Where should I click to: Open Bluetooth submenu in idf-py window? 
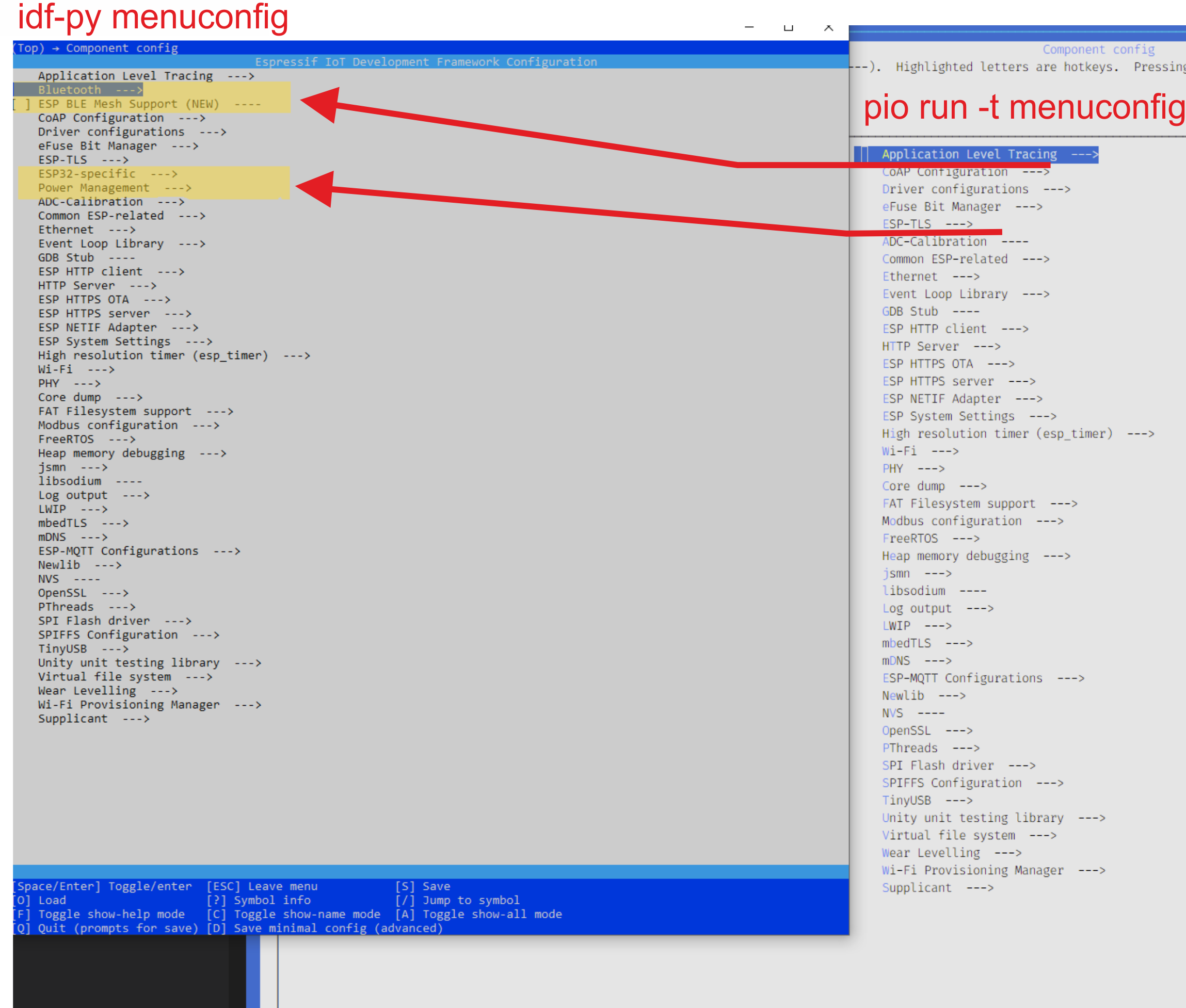[x=90, y=90]
